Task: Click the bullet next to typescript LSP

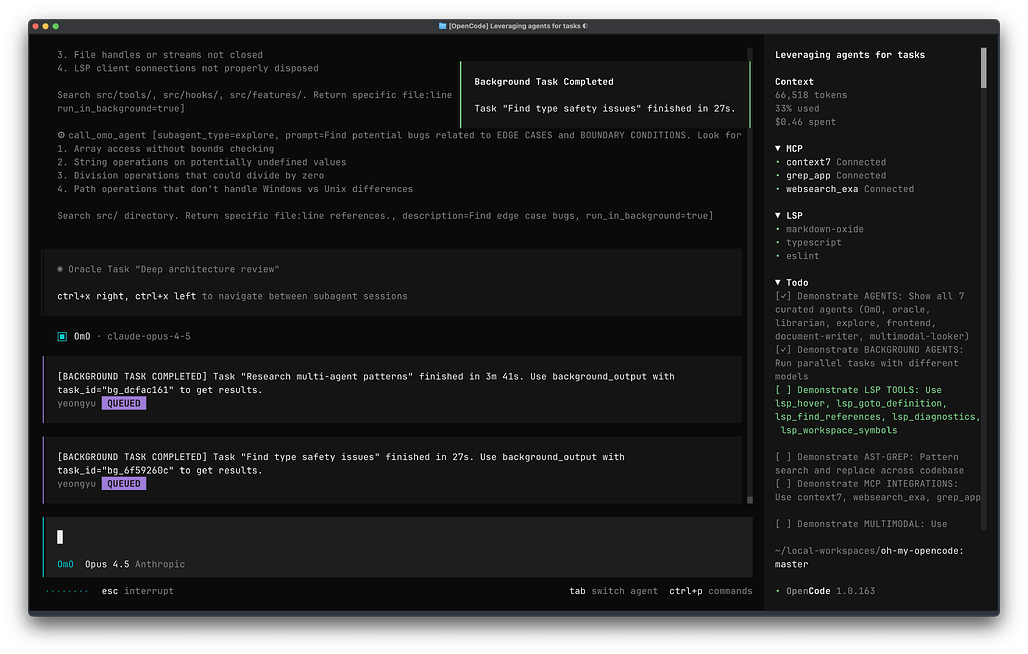Action: pos(778,242)
